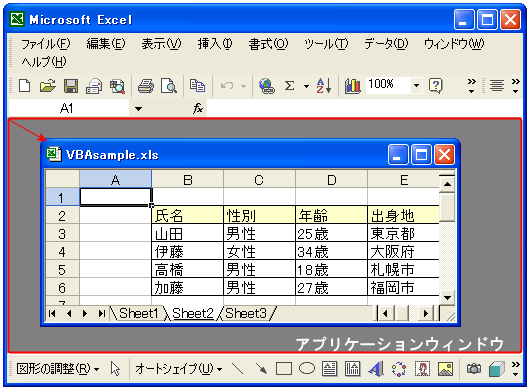Insert WordArt from drawing toolbar

click(376, 369)
